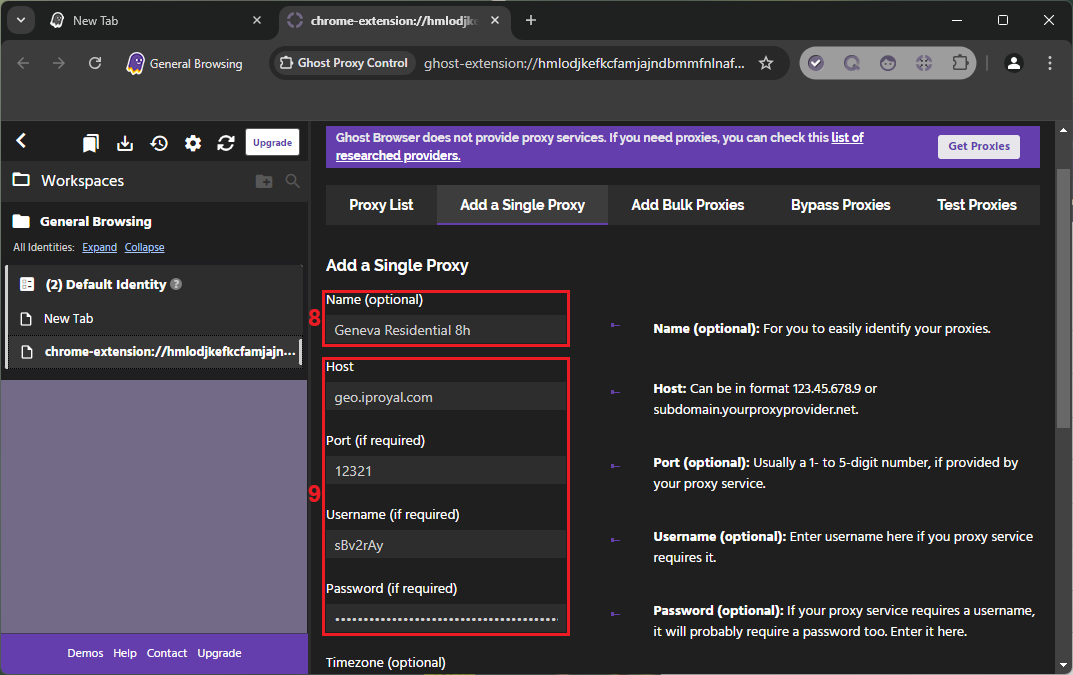The image size is (1073, 675).
Task: Collapse all identities link
Action: (x=144, y=247)
